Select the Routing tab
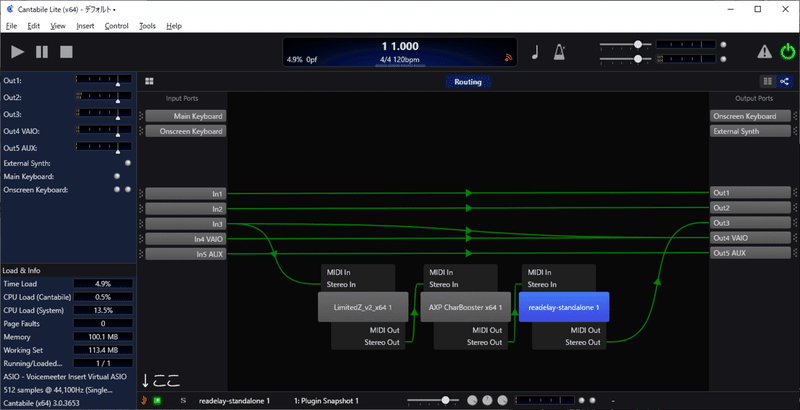Image resolution: width=800 pixels, height=410 pixels. [468, 82]
